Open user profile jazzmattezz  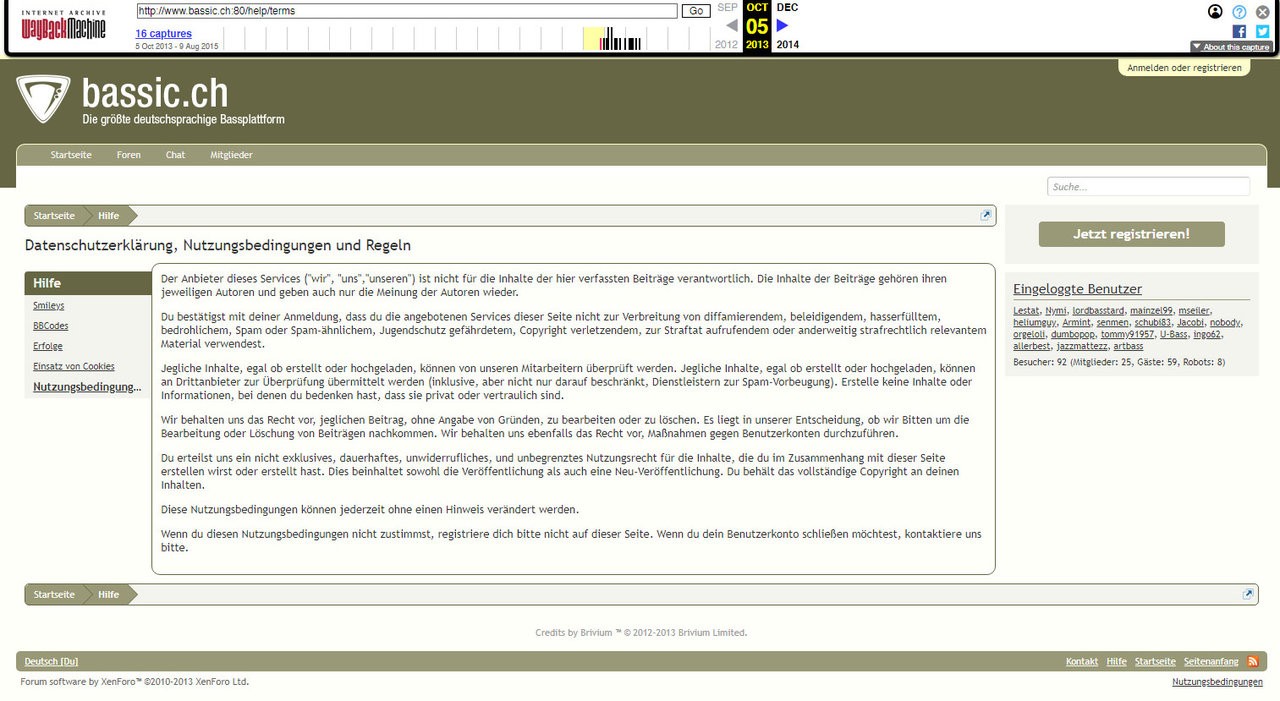1082,347
